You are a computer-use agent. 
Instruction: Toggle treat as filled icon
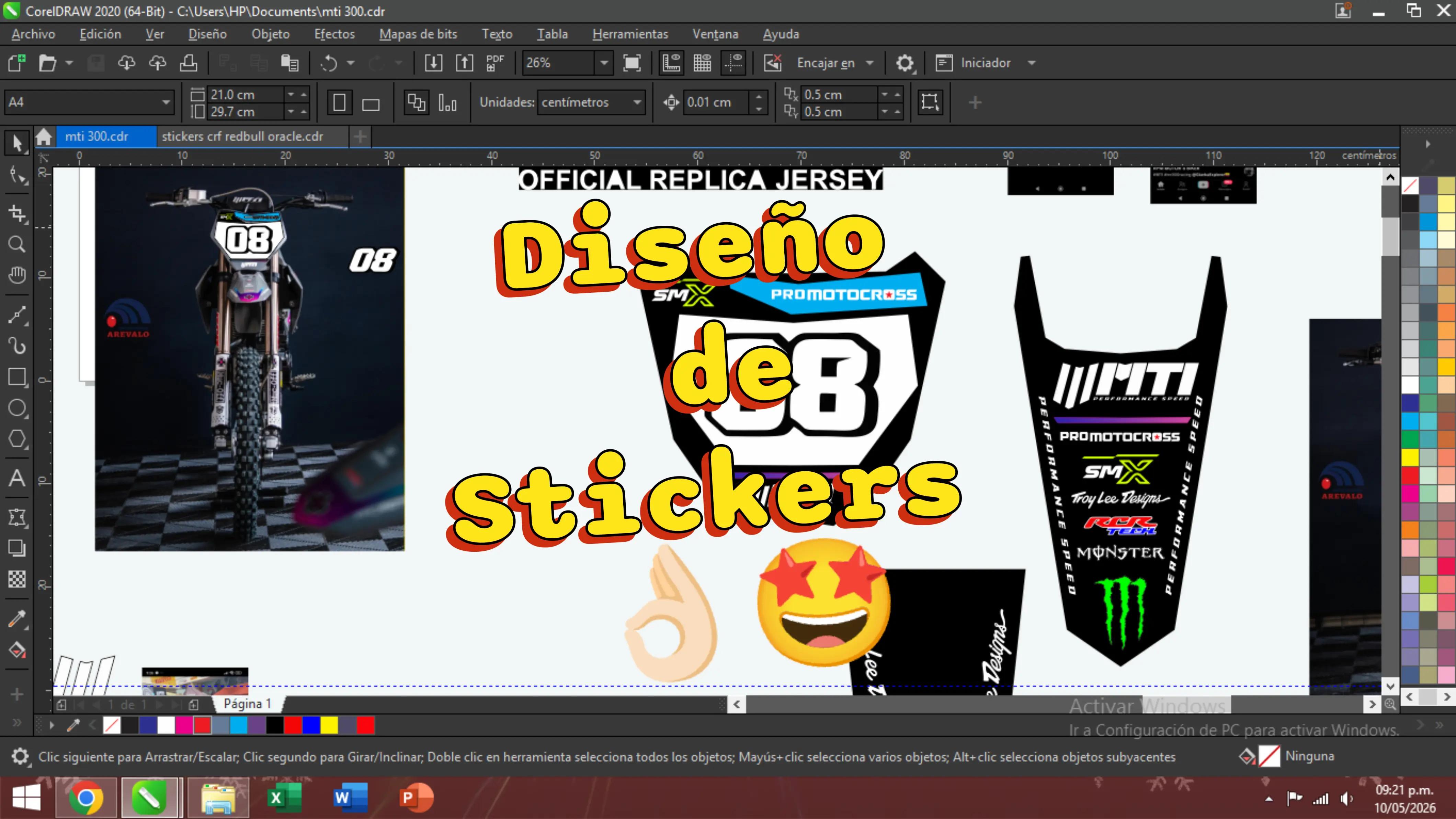[930, 102]
